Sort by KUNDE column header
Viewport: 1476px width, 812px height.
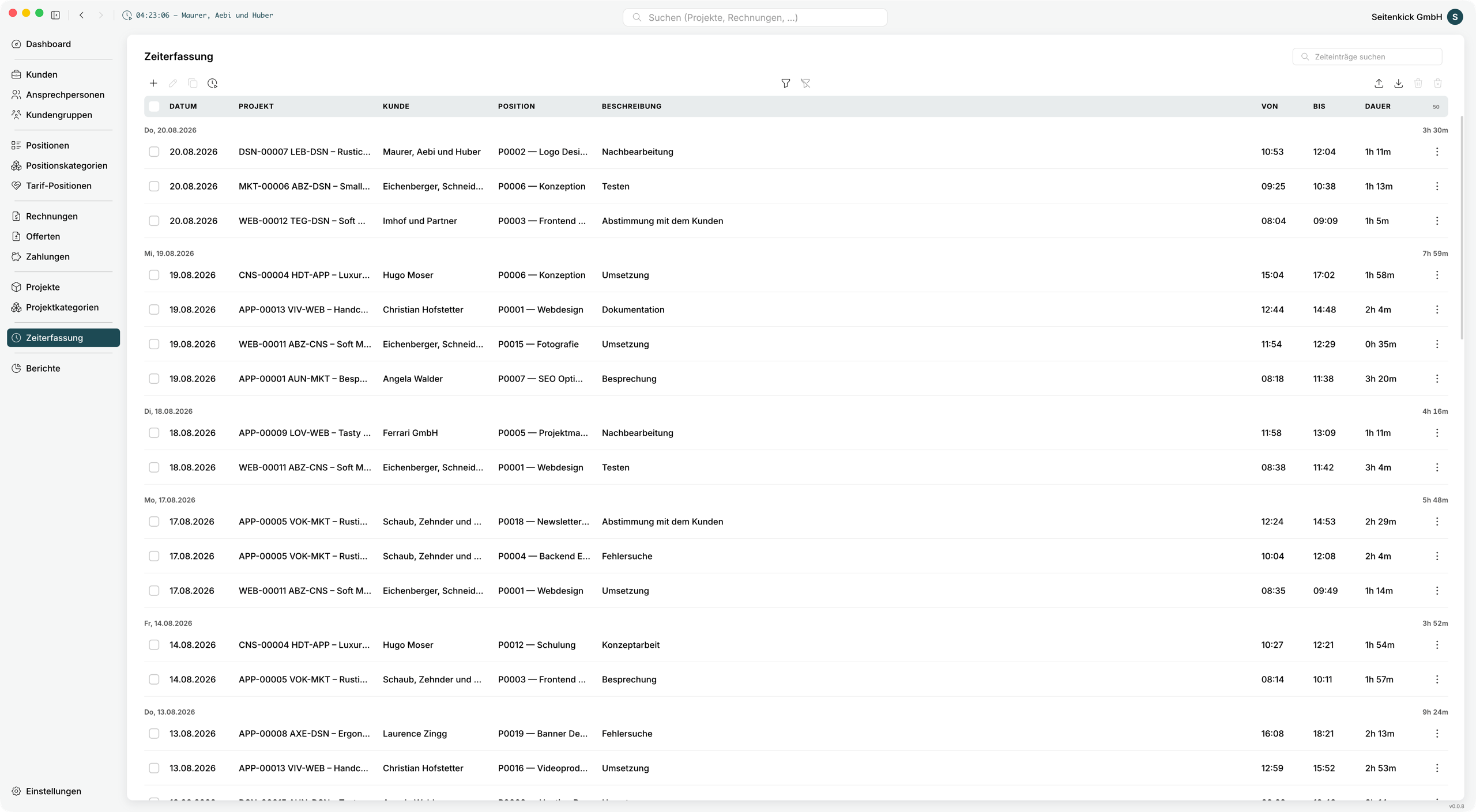(396, 106)
